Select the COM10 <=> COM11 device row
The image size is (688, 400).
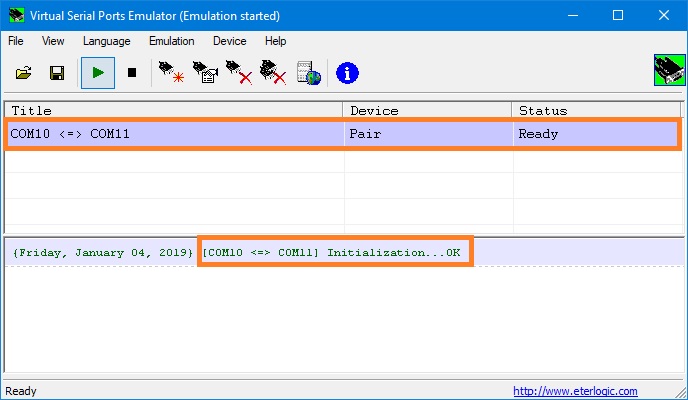343,134
